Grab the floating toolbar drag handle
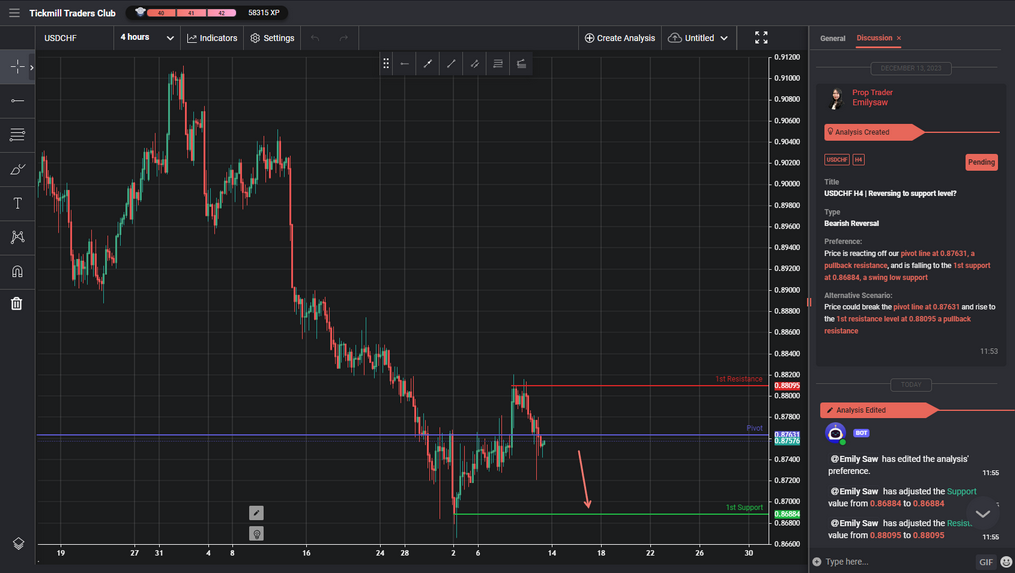1015x573 pixels. (x=386, y=63)
